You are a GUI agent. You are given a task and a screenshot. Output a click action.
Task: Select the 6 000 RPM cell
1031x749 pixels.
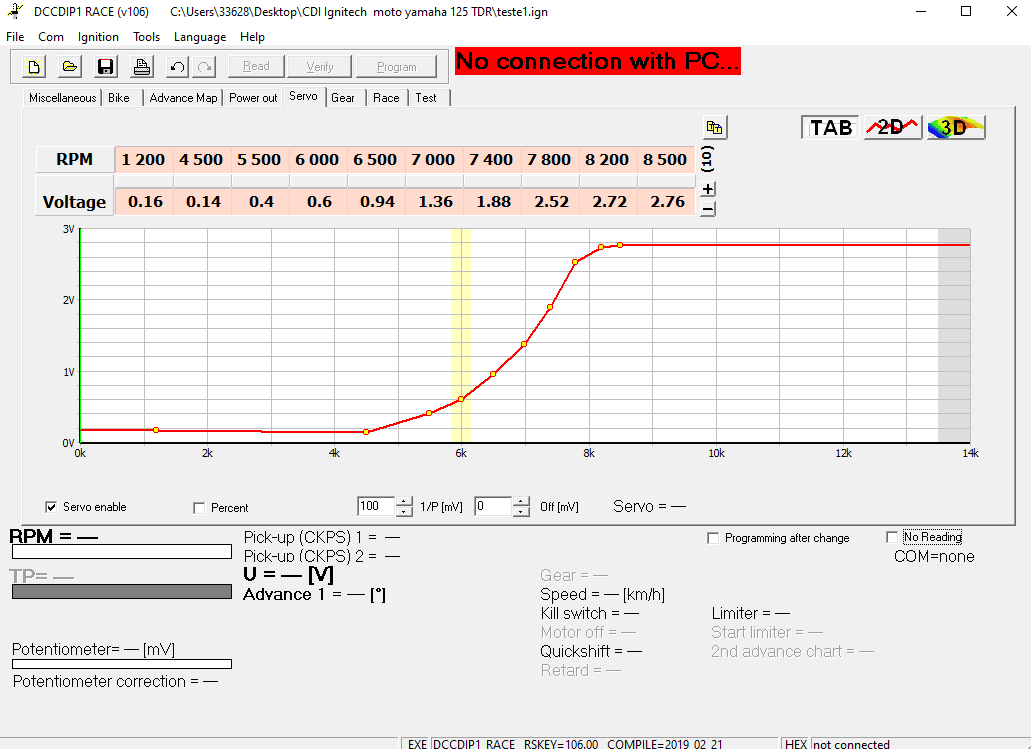[x=317, y=160]
